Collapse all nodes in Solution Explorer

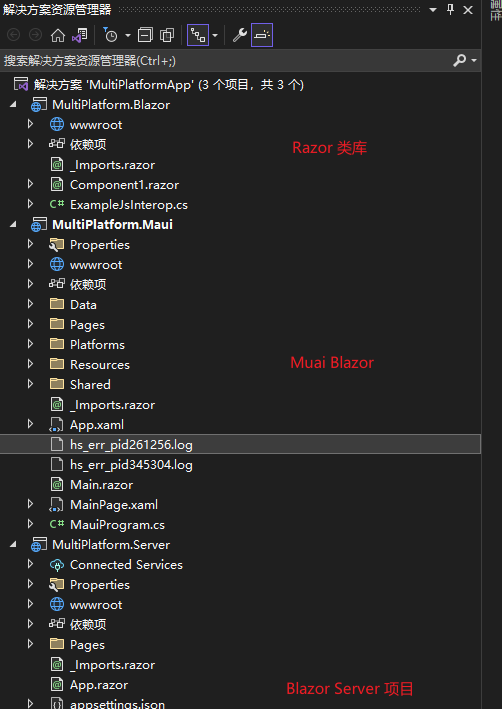pos(145,35)
